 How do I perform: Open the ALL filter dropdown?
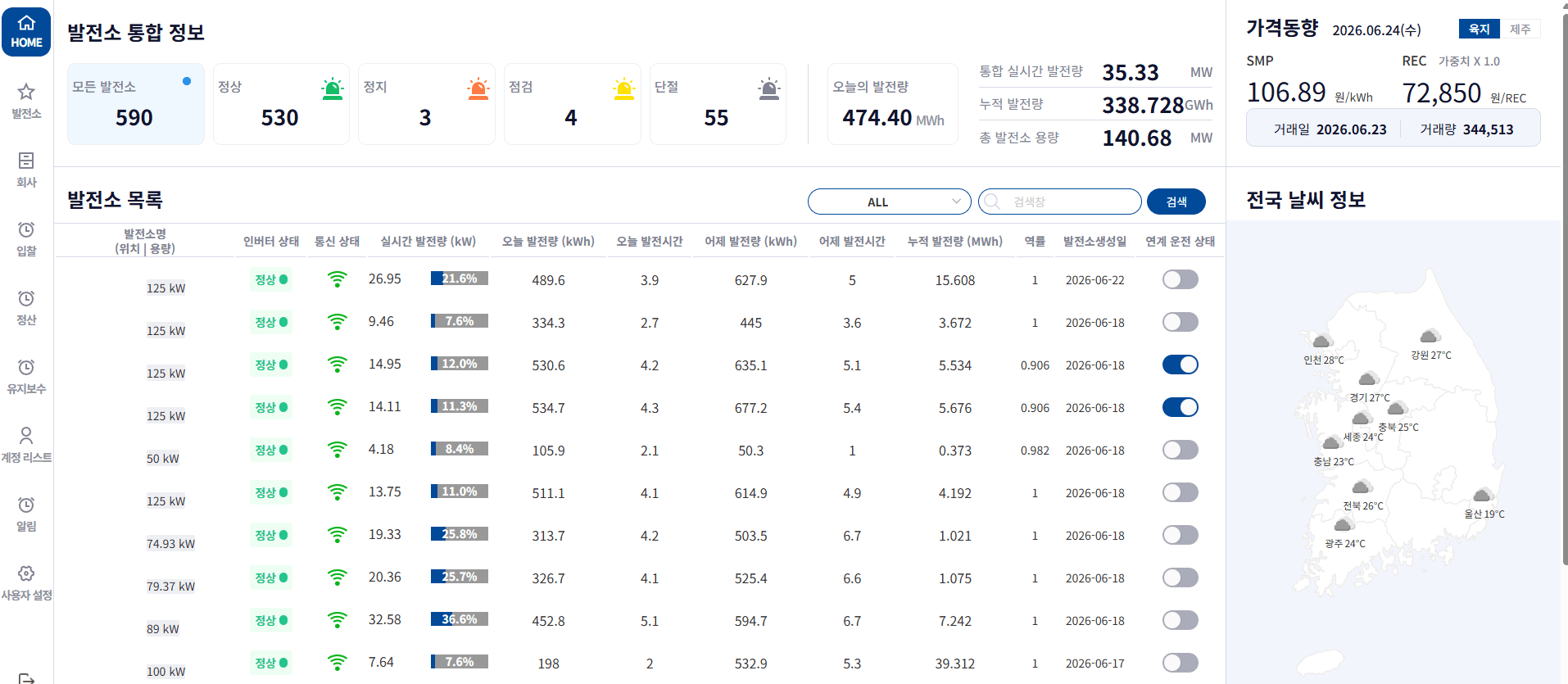coord(889,202)
